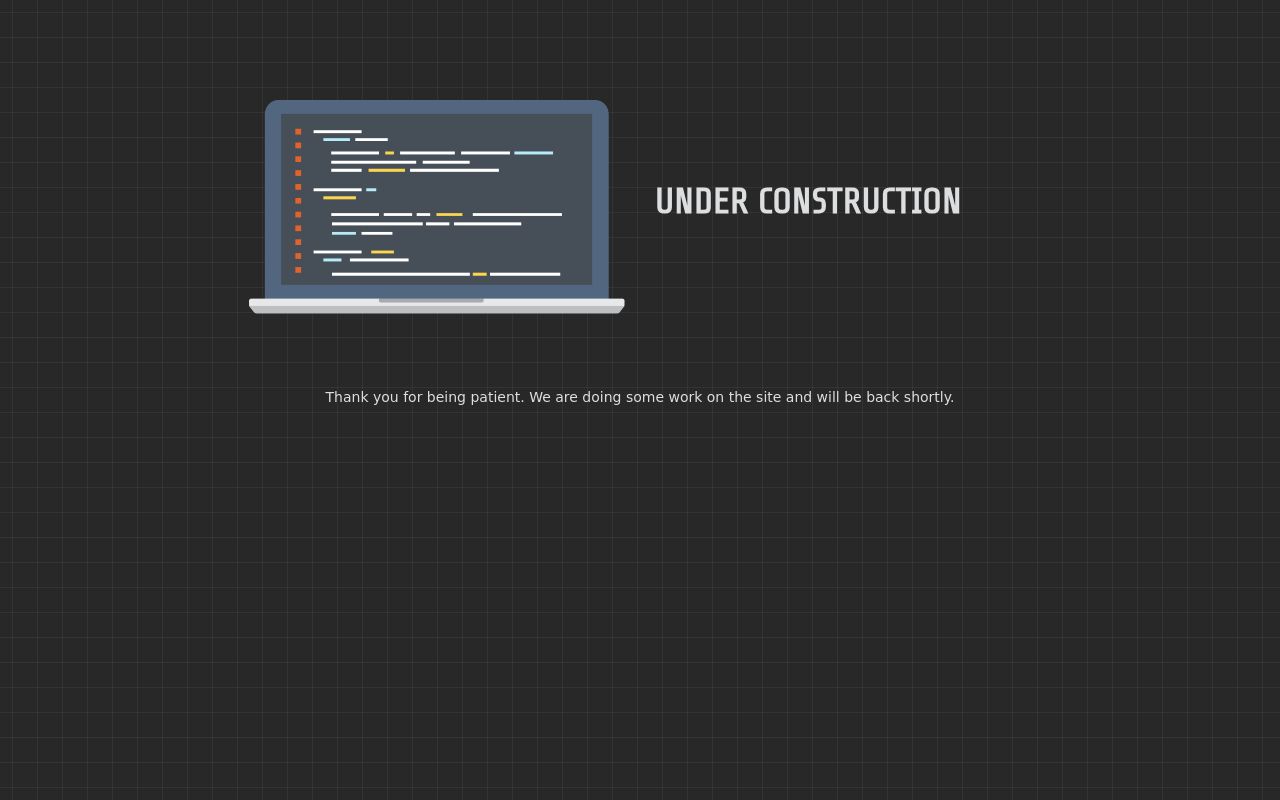Click the UNDER CONSTRUCTION heading
The height and width of the screenshot is (800, 1280).
point(807,201)
